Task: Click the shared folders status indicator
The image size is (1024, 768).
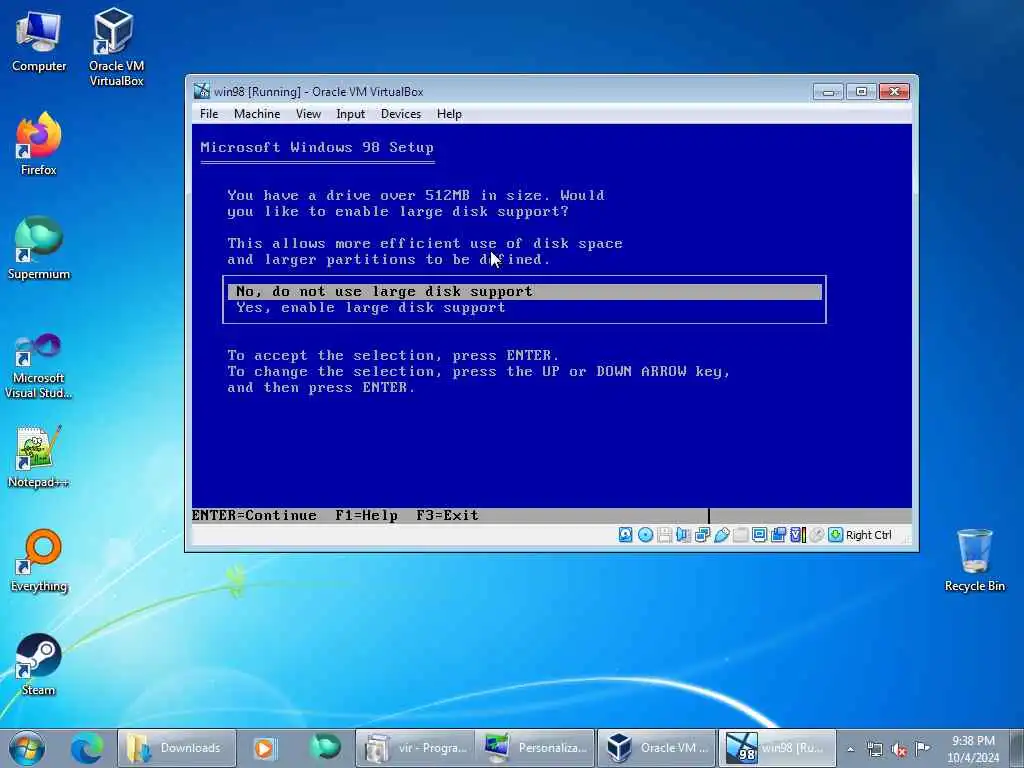Action: 740,535
